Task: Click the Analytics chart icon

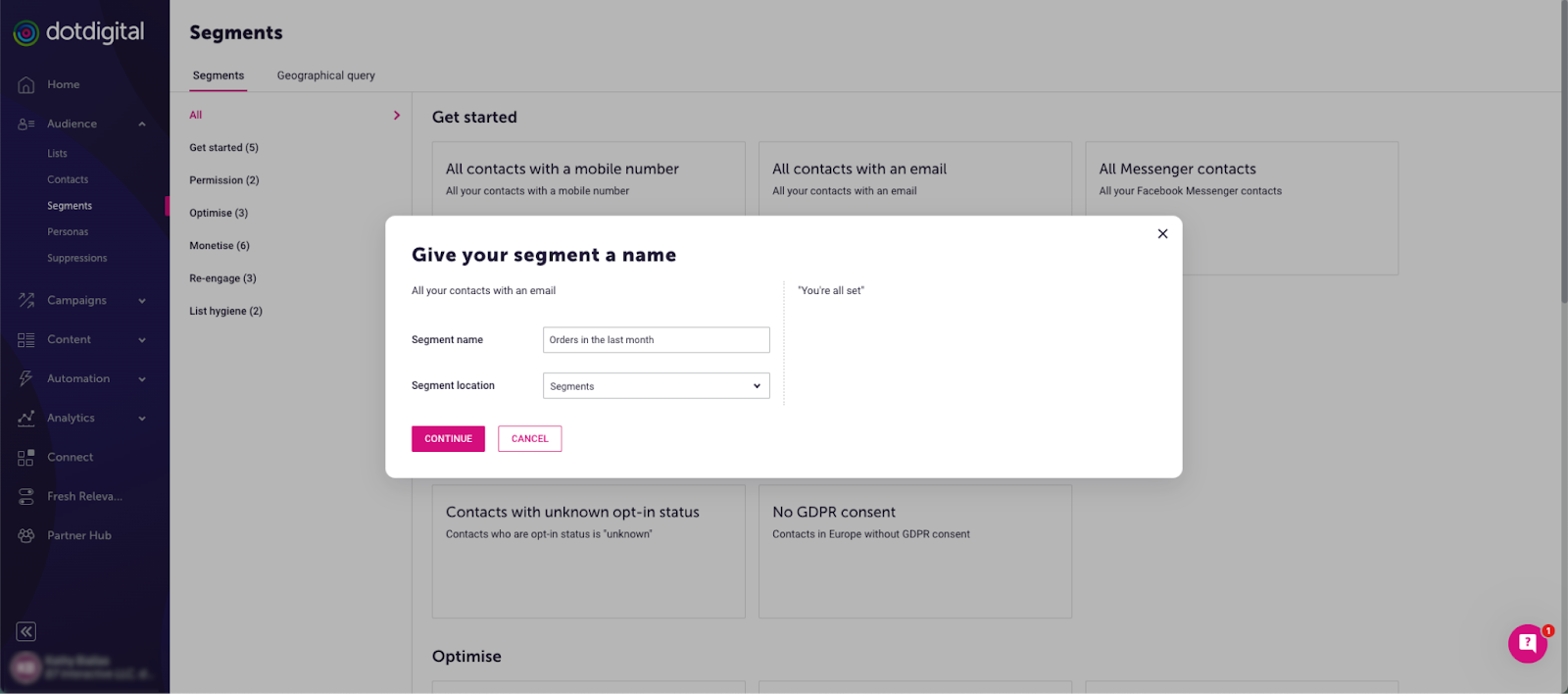Action: click(x=26, y=419)
